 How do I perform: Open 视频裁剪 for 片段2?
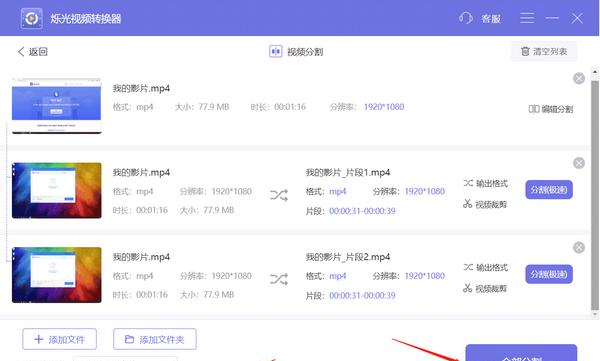(485, 288)
